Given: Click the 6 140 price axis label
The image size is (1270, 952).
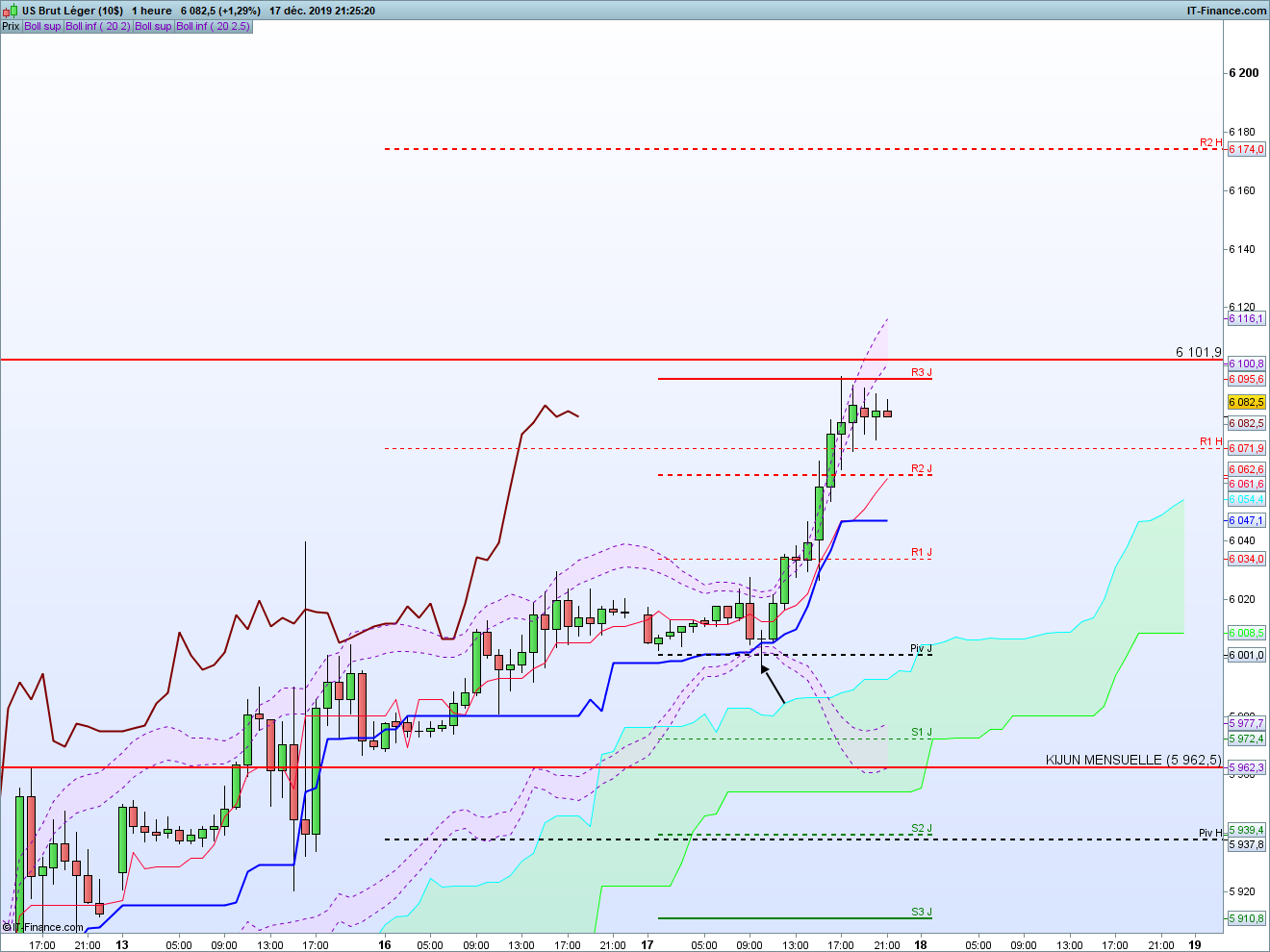Looking at the screenshot, I should 1242,249.
